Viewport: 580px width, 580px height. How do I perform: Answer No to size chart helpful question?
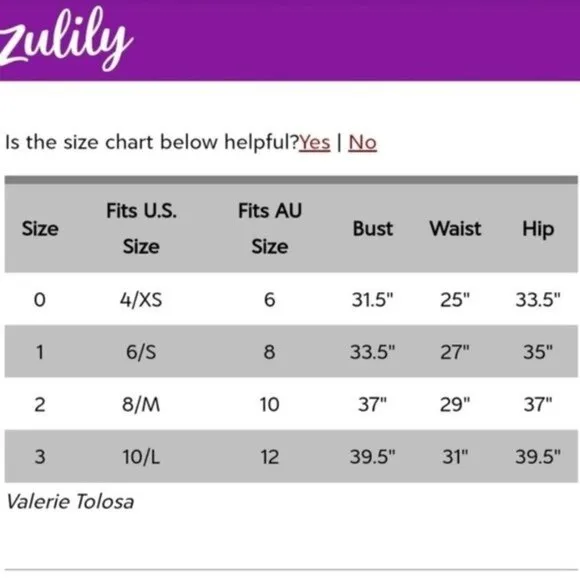point(362,142)
